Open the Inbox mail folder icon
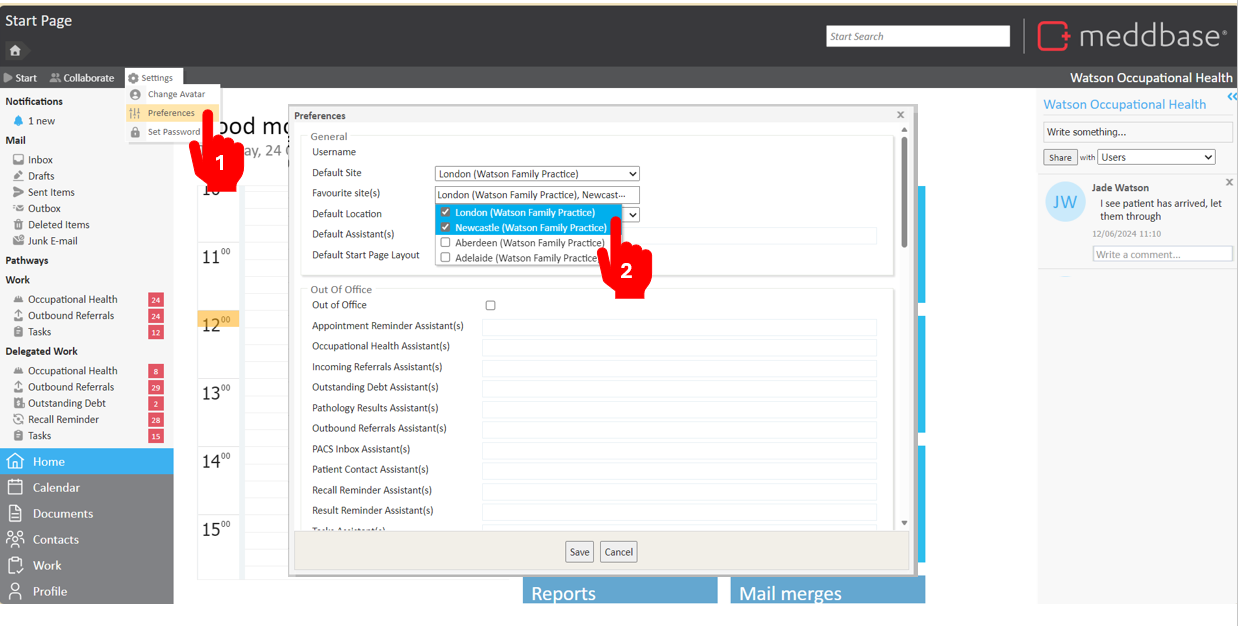Viewport: 1238px width, 626px height. [18, 160]
